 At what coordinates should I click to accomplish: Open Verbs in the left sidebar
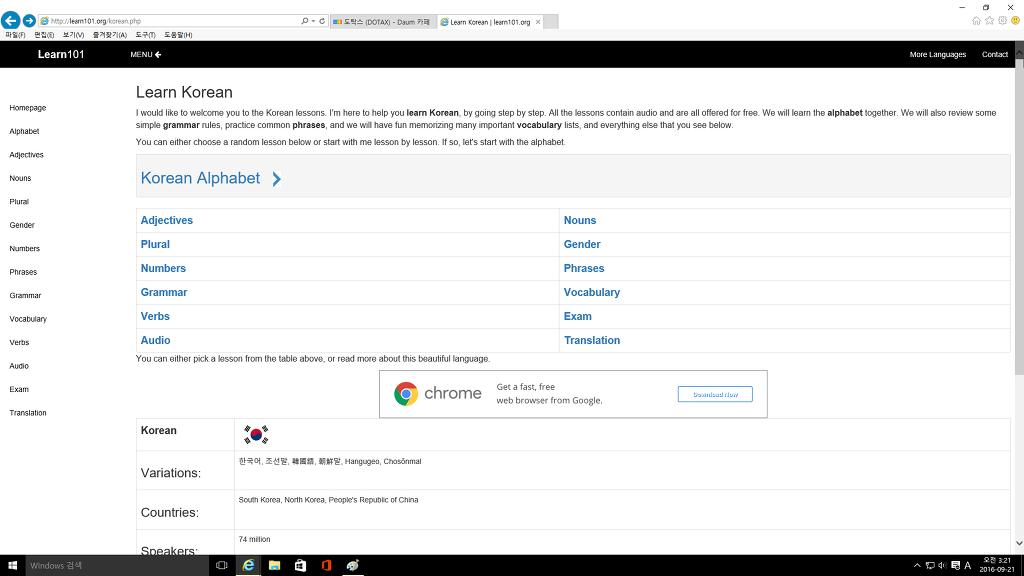click(x=20, y=343)
